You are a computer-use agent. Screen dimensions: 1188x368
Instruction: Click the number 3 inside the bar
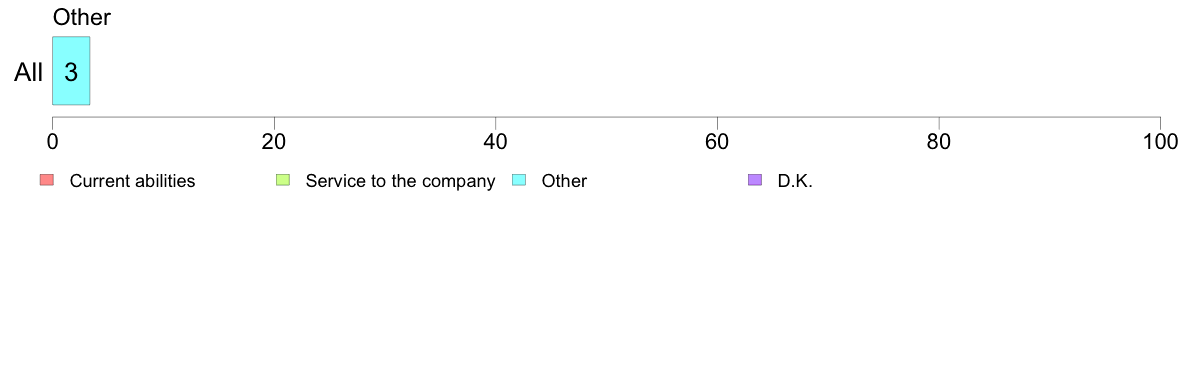71,73
